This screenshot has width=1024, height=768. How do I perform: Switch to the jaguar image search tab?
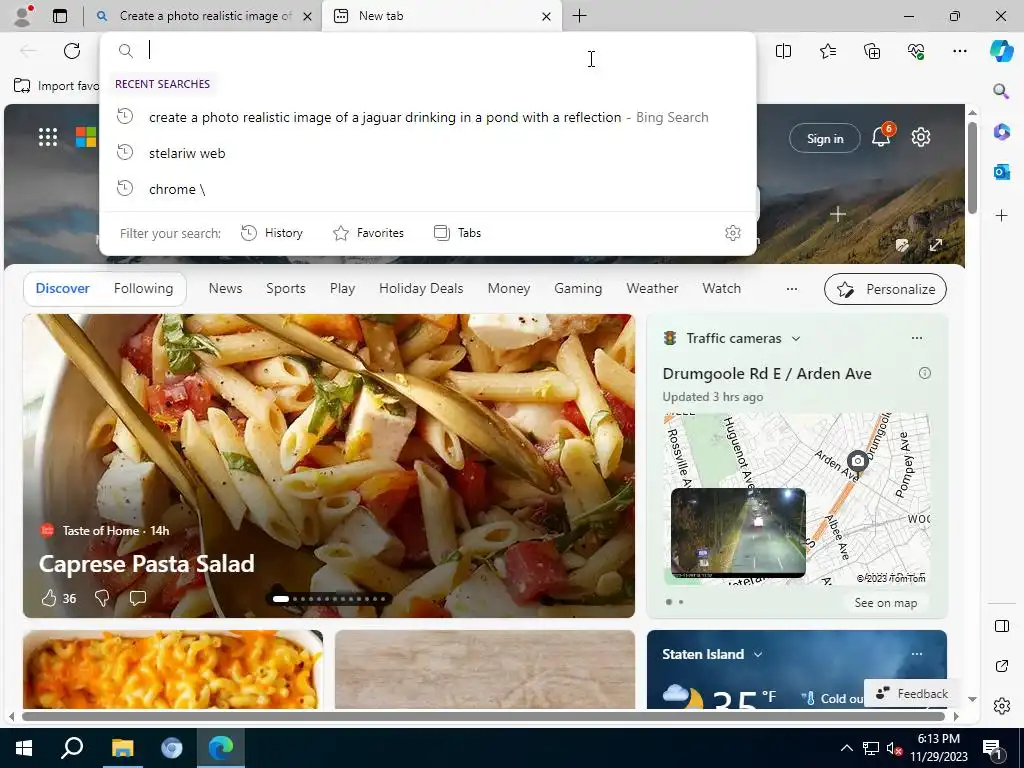[204, 16]
